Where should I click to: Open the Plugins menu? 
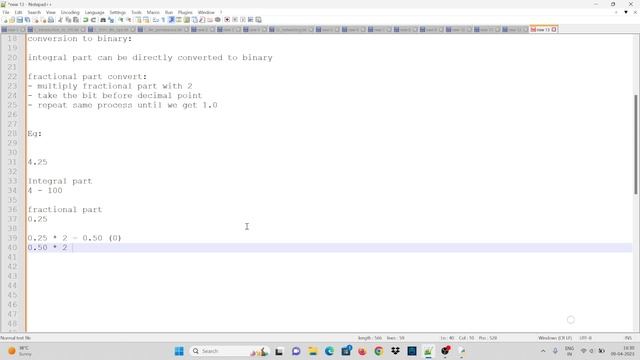(x=185, y=12)
